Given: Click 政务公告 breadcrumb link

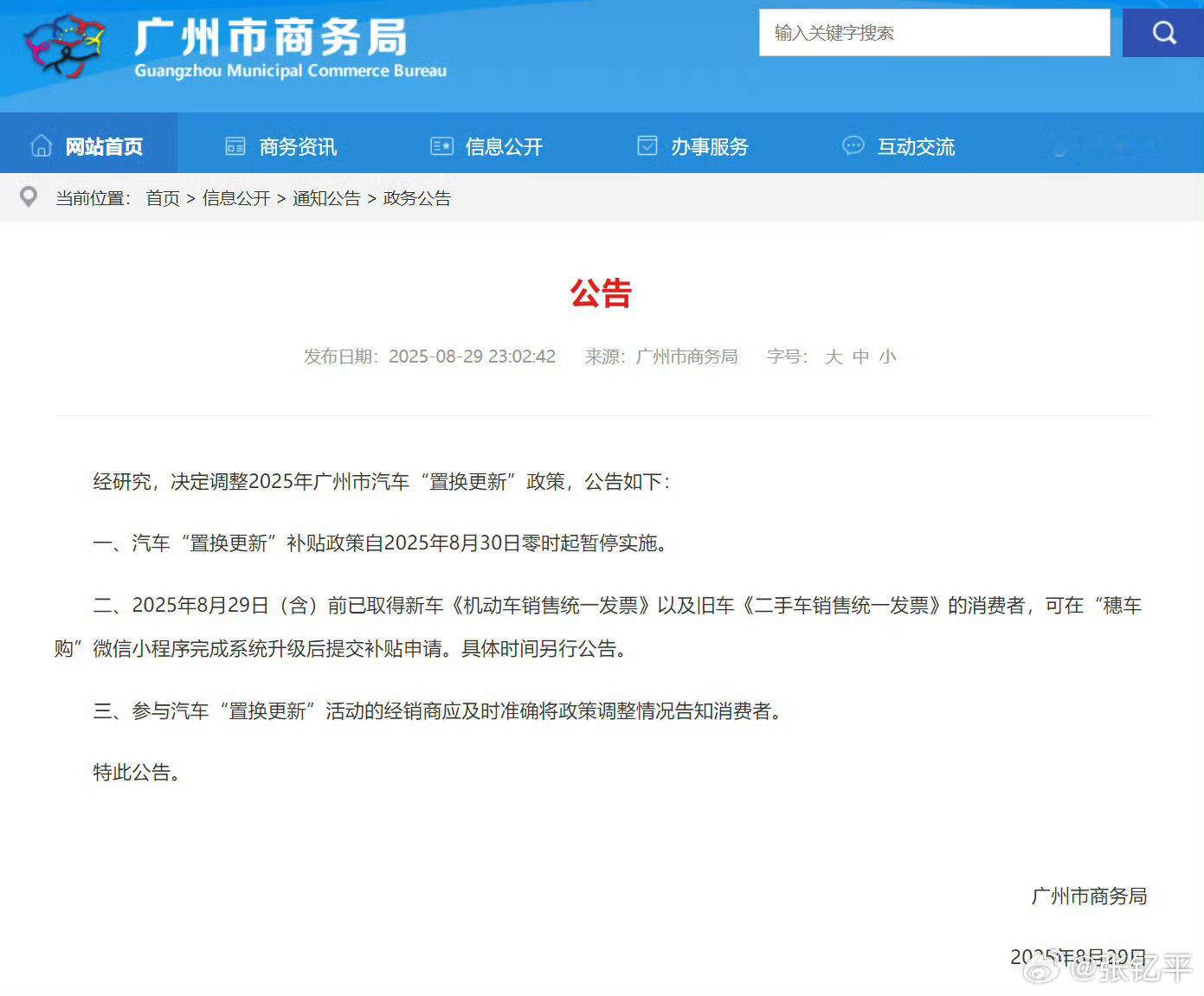Looking at the screenshot, I should (417, 198).
